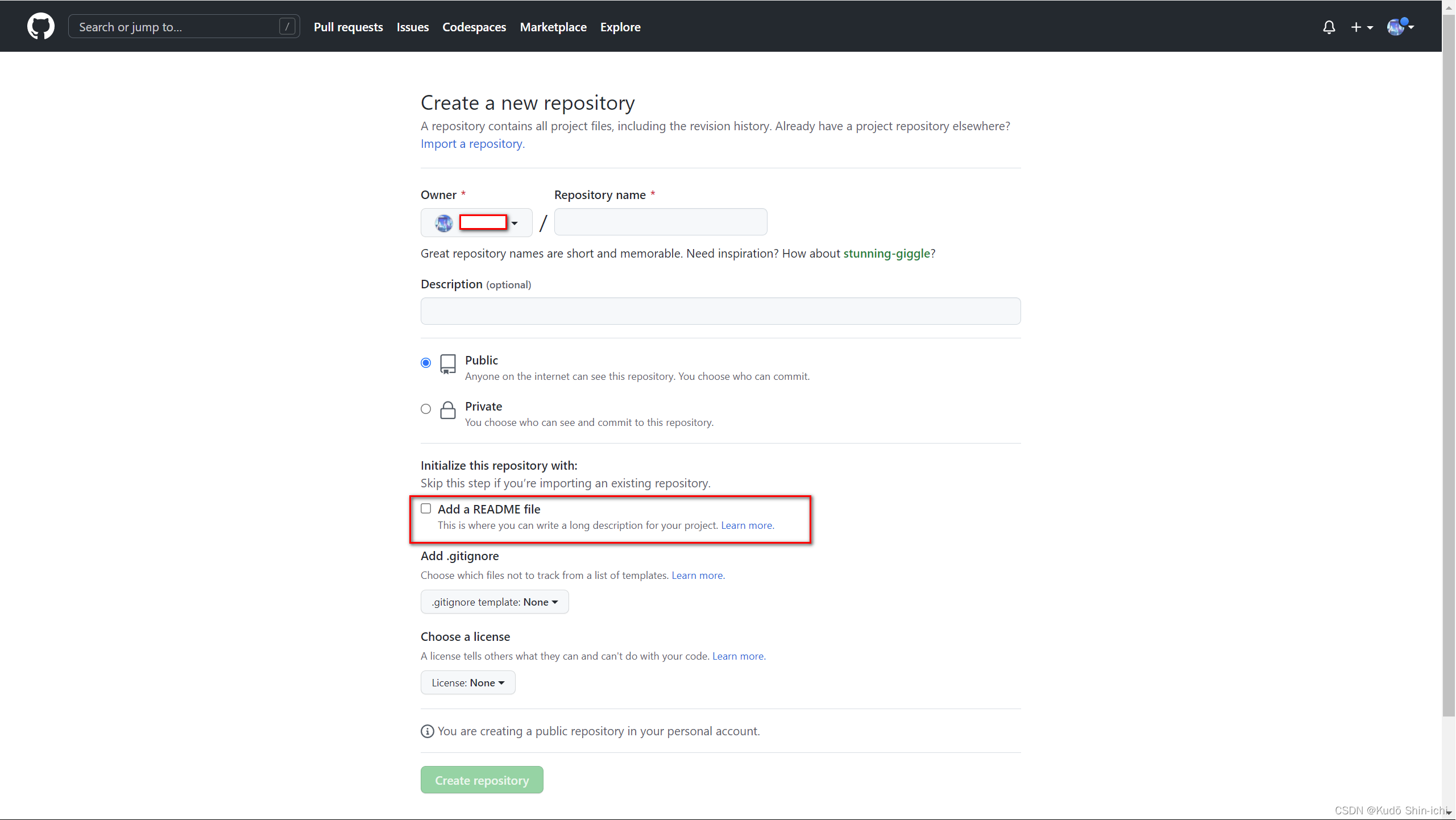Select the Public repository radio button

(x=426, y=362)
